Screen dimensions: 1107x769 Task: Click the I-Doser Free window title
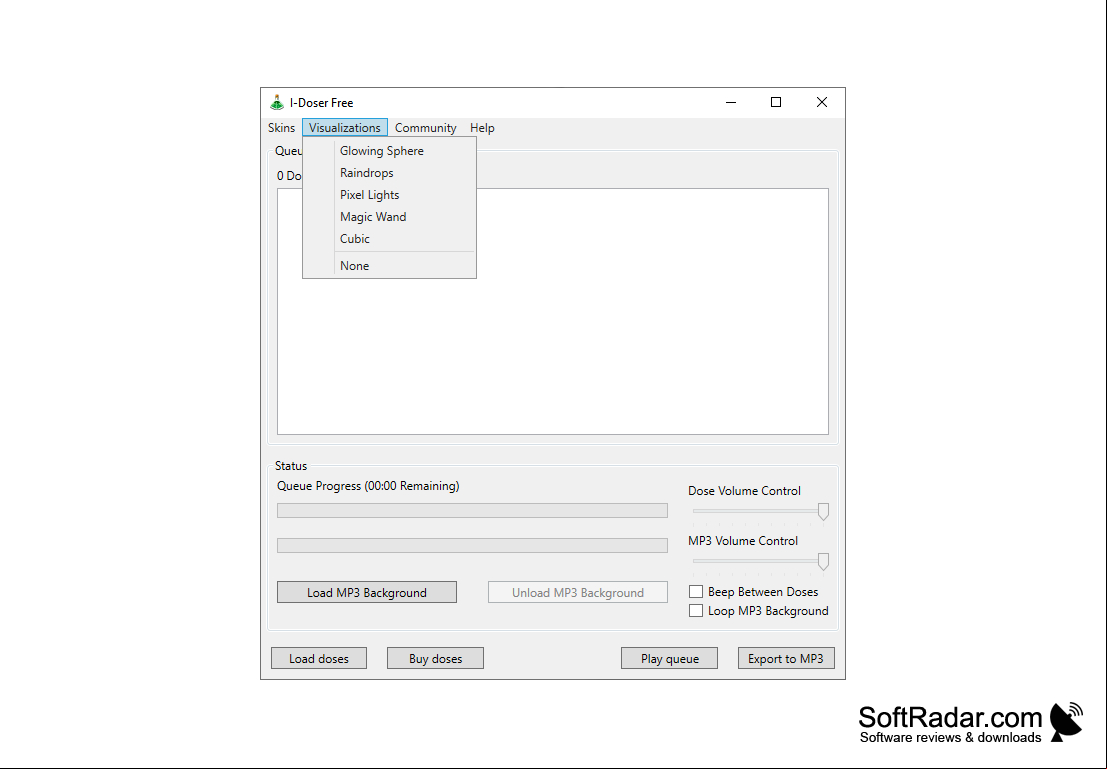click(321, 102)
